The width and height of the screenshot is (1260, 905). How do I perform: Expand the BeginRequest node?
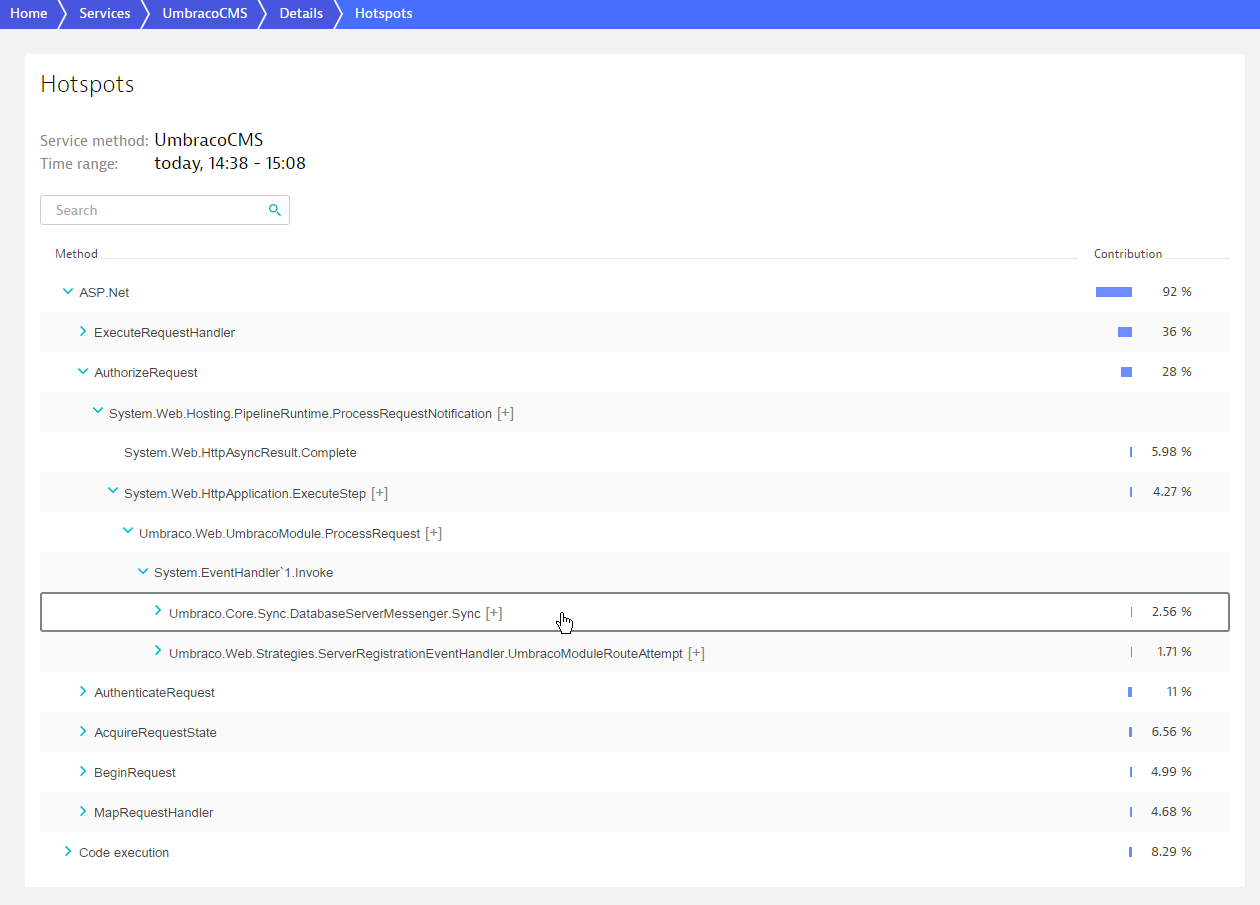click(x=83, y=771)
